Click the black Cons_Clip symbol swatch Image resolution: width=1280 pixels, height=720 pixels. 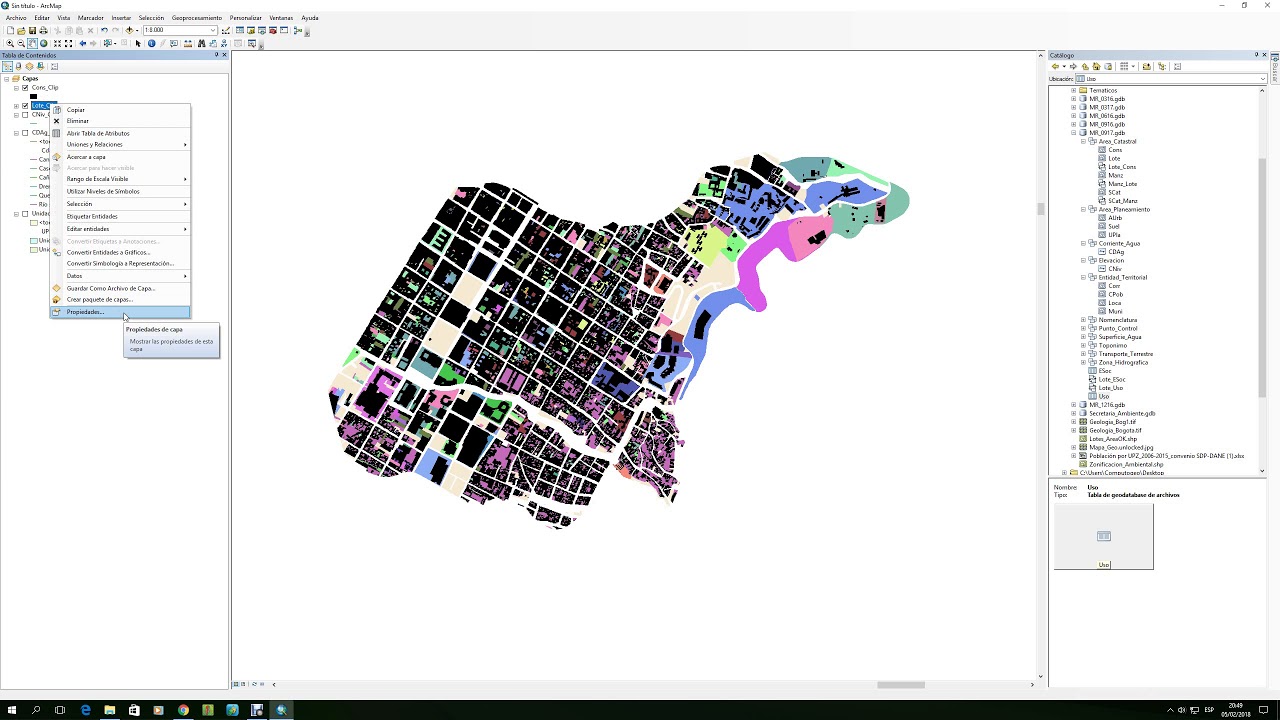pyautogui.click(x=33, y=97)
